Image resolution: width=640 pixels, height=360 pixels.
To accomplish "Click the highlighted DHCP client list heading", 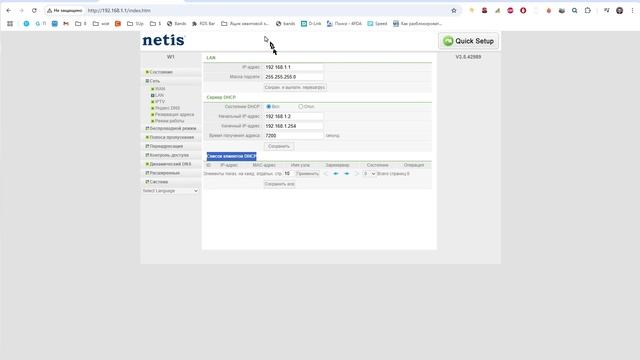I will tap(231, 156).
